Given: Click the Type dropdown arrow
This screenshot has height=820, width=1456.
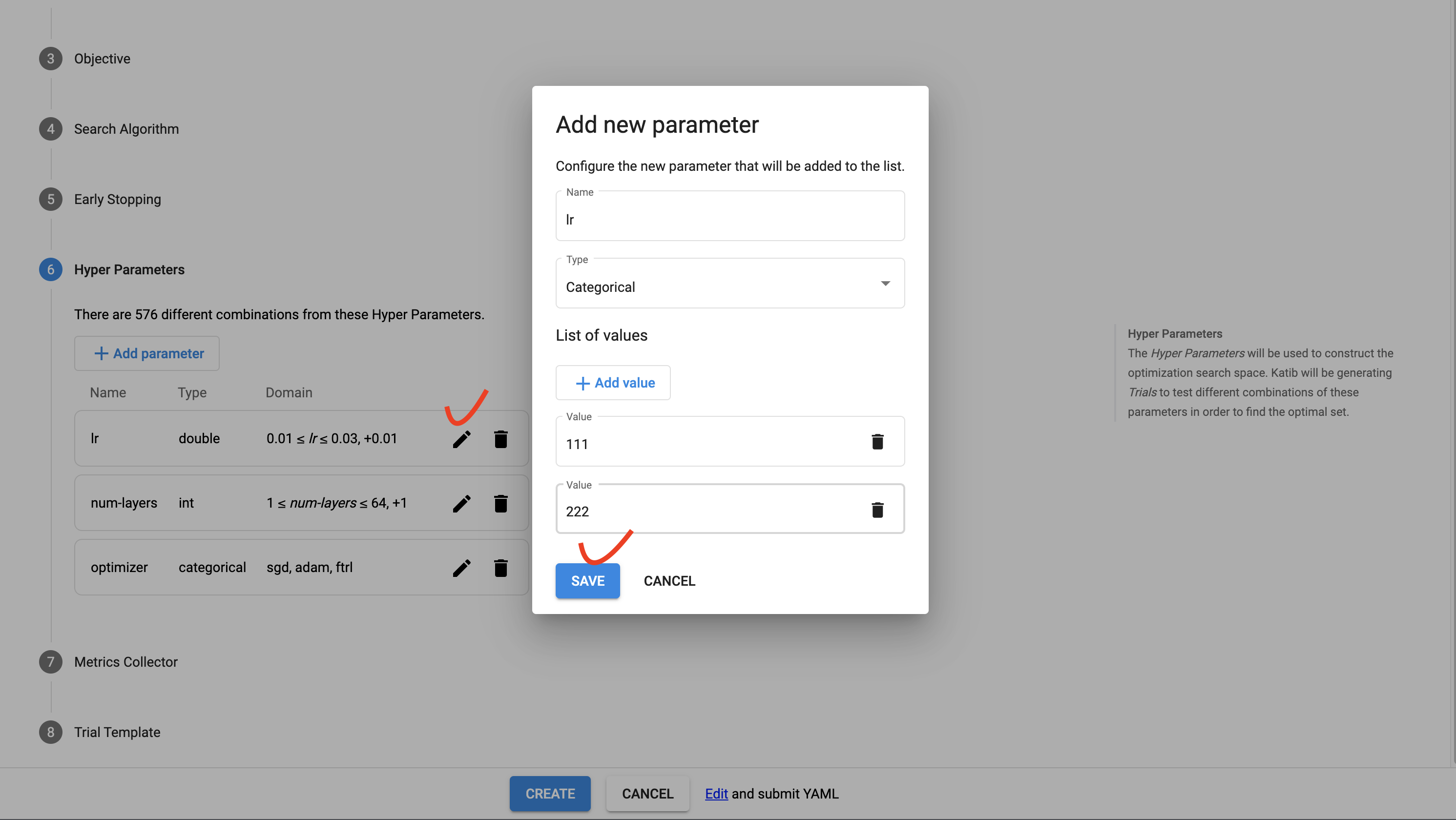Looking at the screenshot, I should (x=885, y=284).
